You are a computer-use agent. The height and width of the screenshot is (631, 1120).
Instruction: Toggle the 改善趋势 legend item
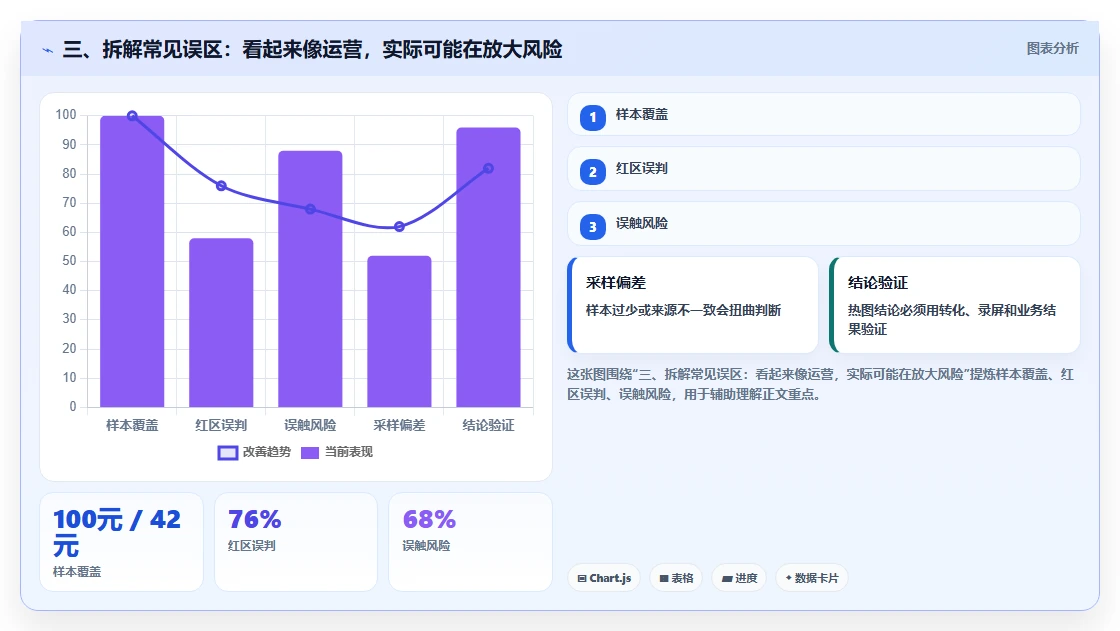tap(254, 452)
